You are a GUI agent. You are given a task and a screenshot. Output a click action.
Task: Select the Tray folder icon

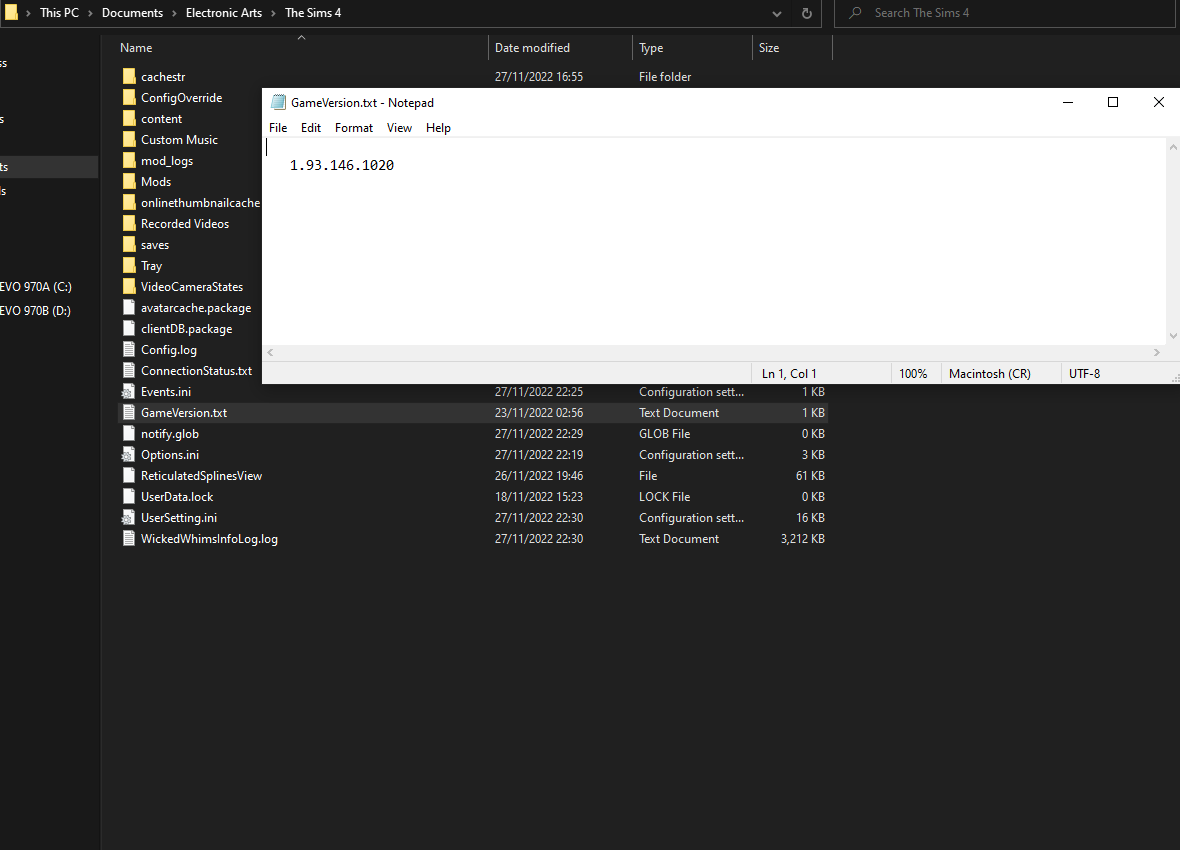click(129, 266)
